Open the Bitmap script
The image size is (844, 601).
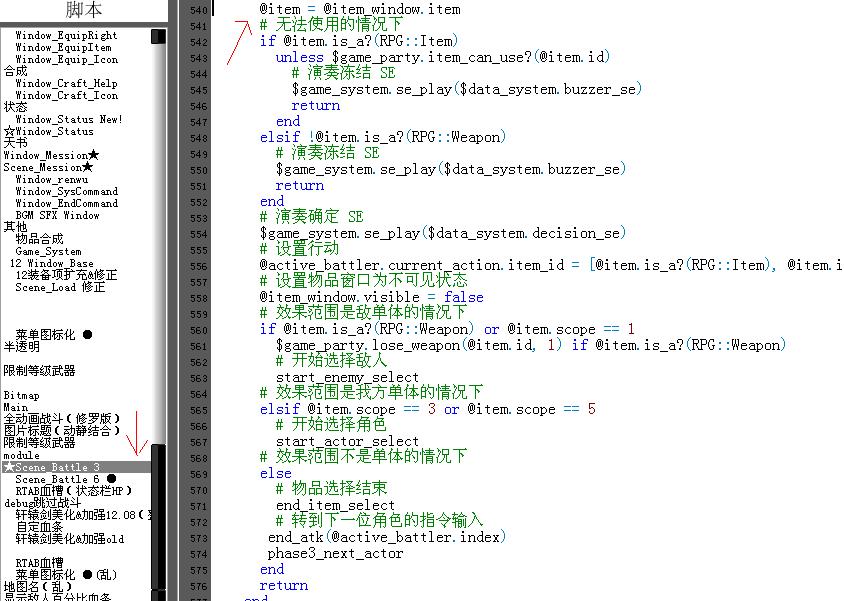pyautogui.click(x=22, y=395)
